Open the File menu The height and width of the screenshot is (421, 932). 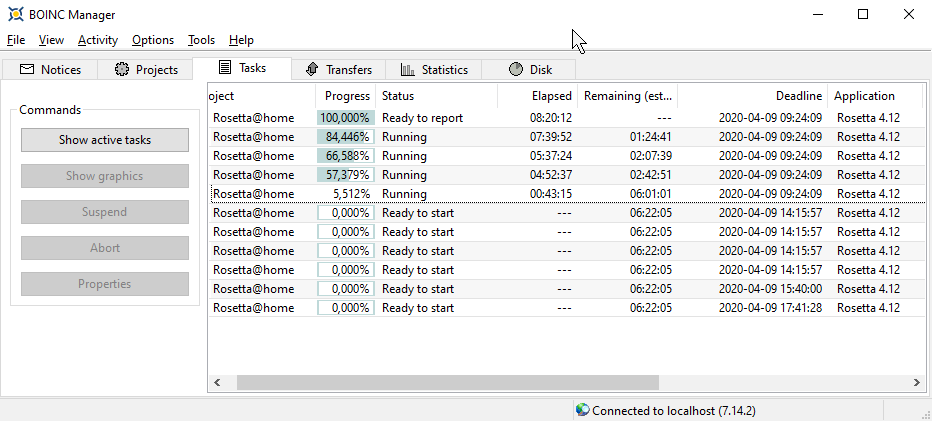(16, 40)
